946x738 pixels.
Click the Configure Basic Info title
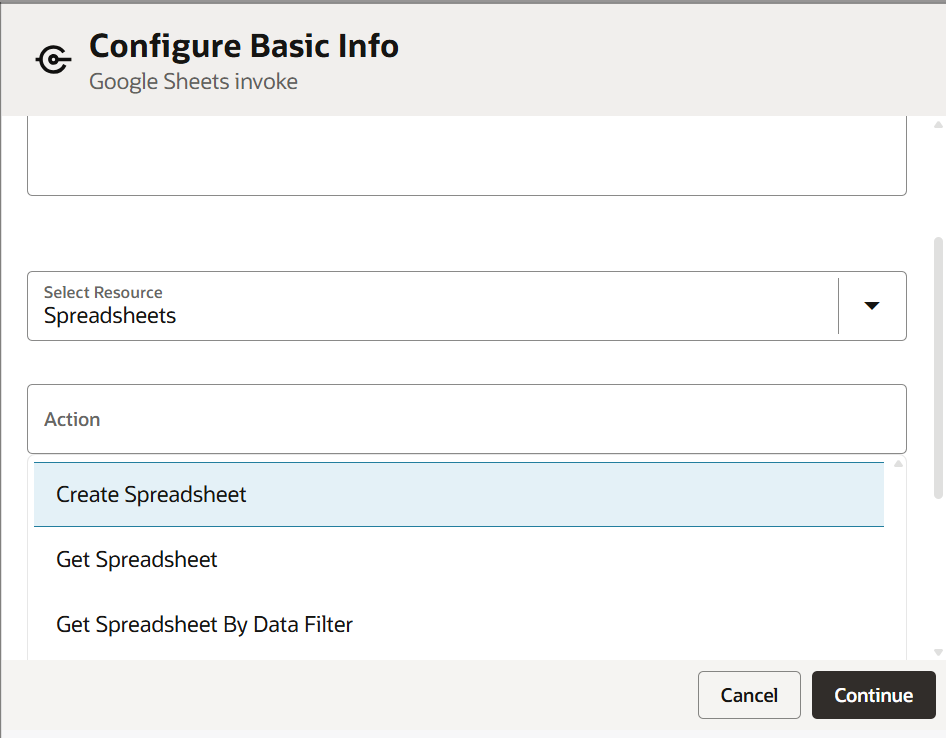coord(244,46)
